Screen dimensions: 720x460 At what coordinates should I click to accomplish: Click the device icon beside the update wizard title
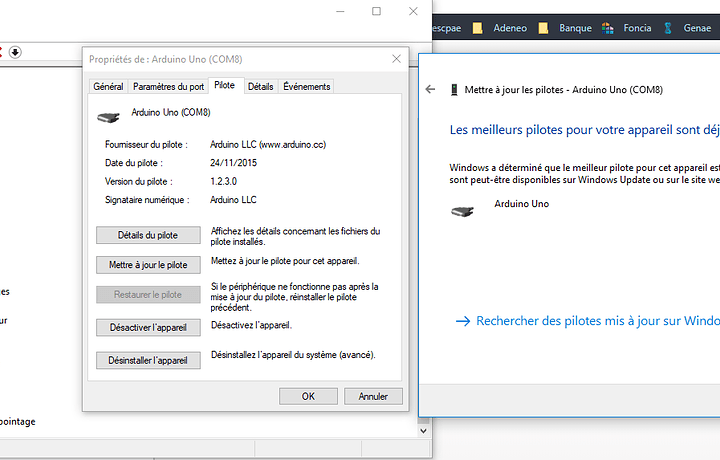(454, 90)
